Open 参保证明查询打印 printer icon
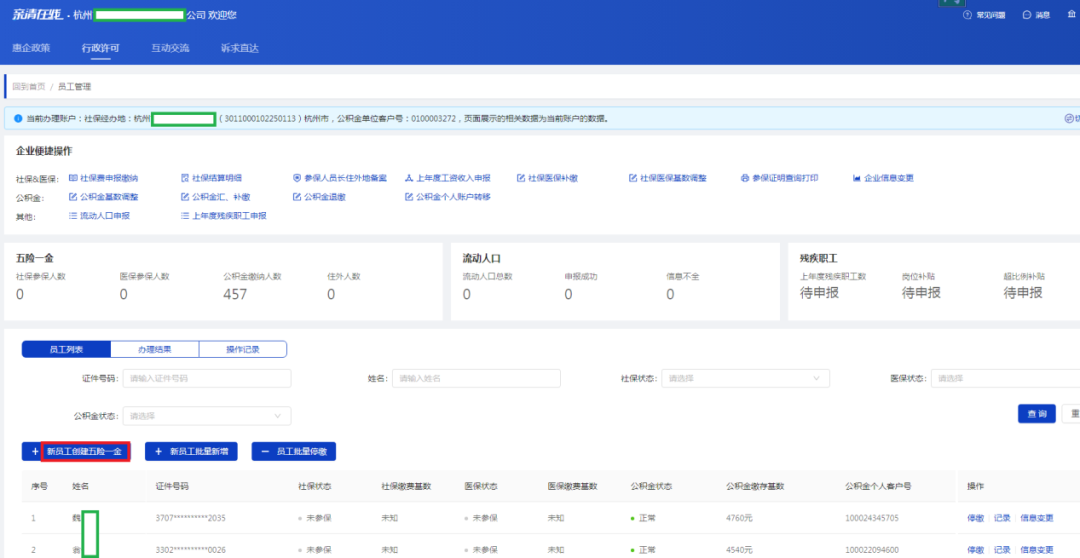This screenshot has width=1080, height=558. [x=745, y=178]
